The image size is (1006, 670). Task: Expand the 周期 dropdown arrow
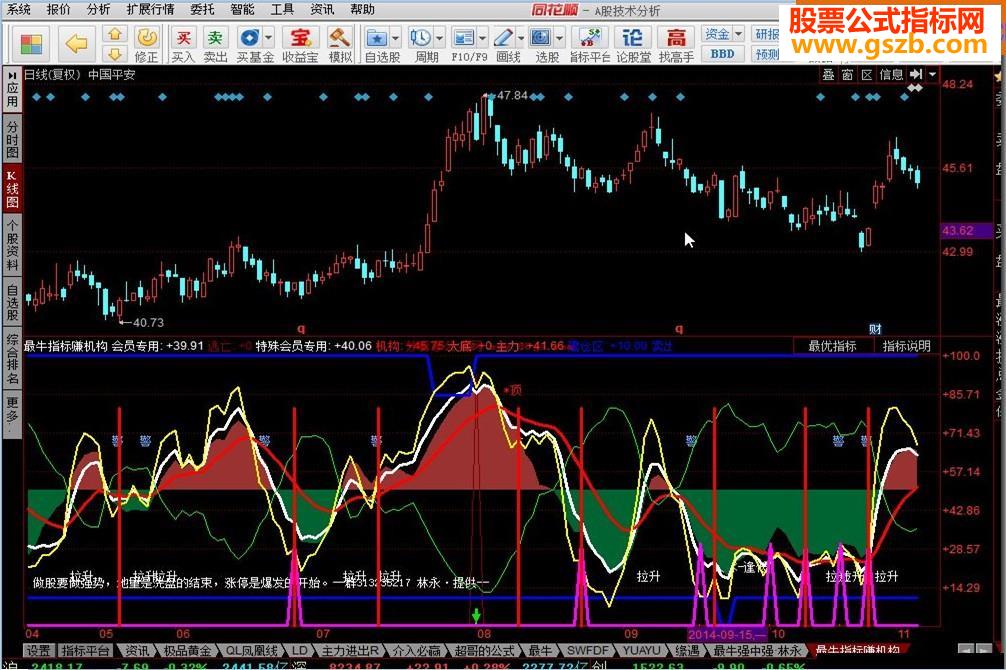click(439, 38)
